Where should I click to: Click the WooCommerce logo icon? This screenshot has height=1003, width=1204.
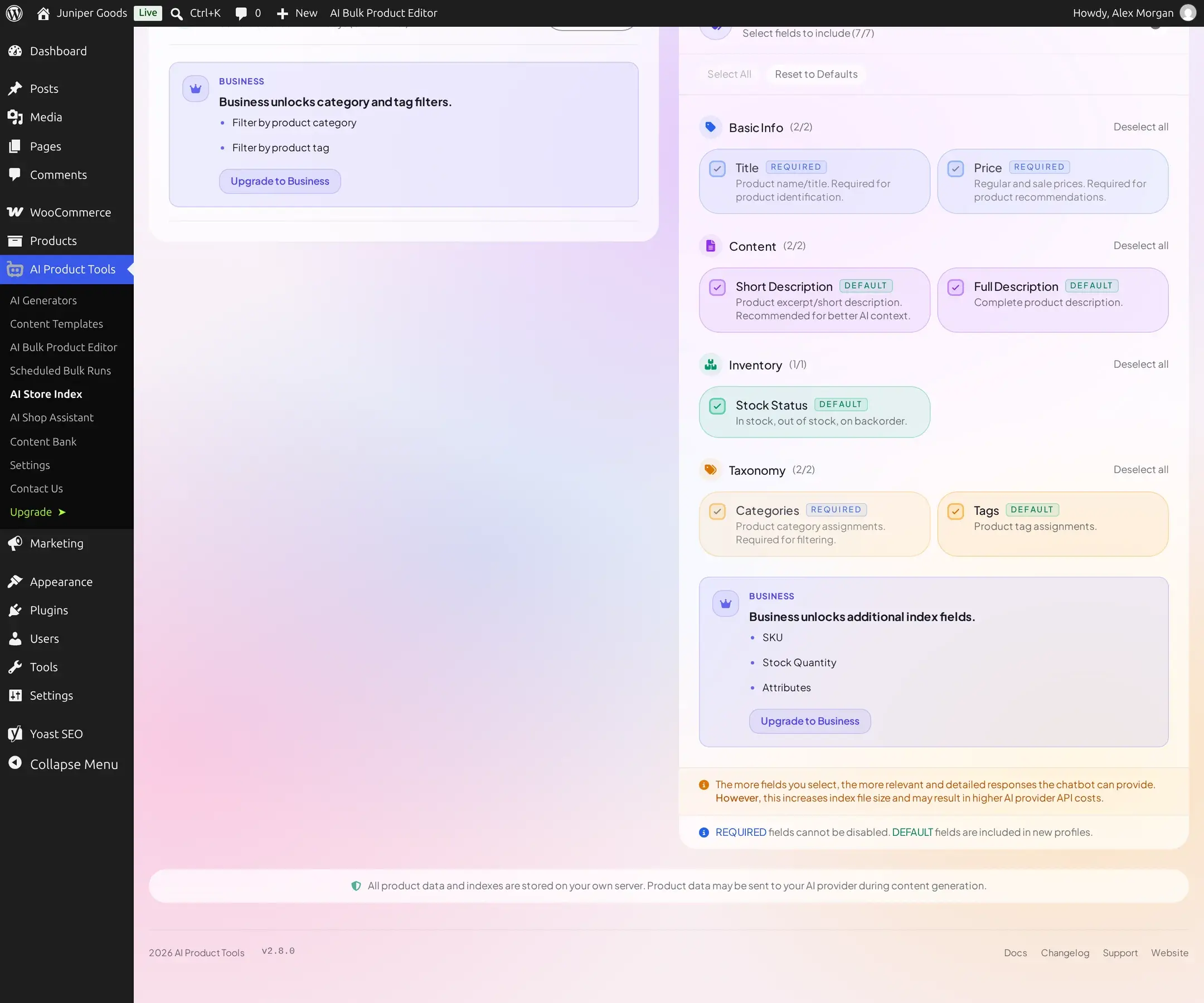click(15, 212)
